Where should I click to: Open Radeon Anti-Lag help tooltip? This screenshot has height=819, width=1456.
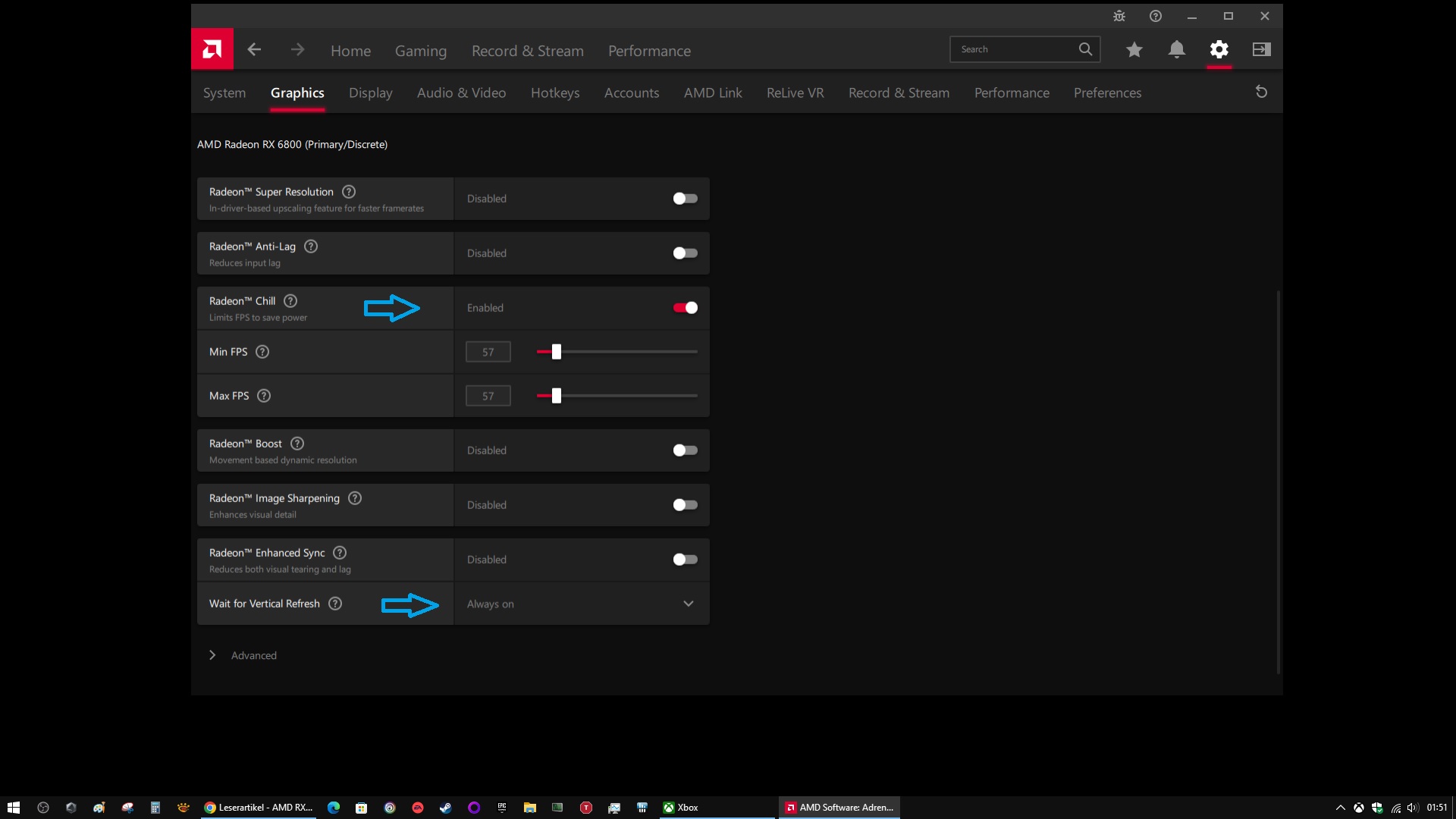310,246
